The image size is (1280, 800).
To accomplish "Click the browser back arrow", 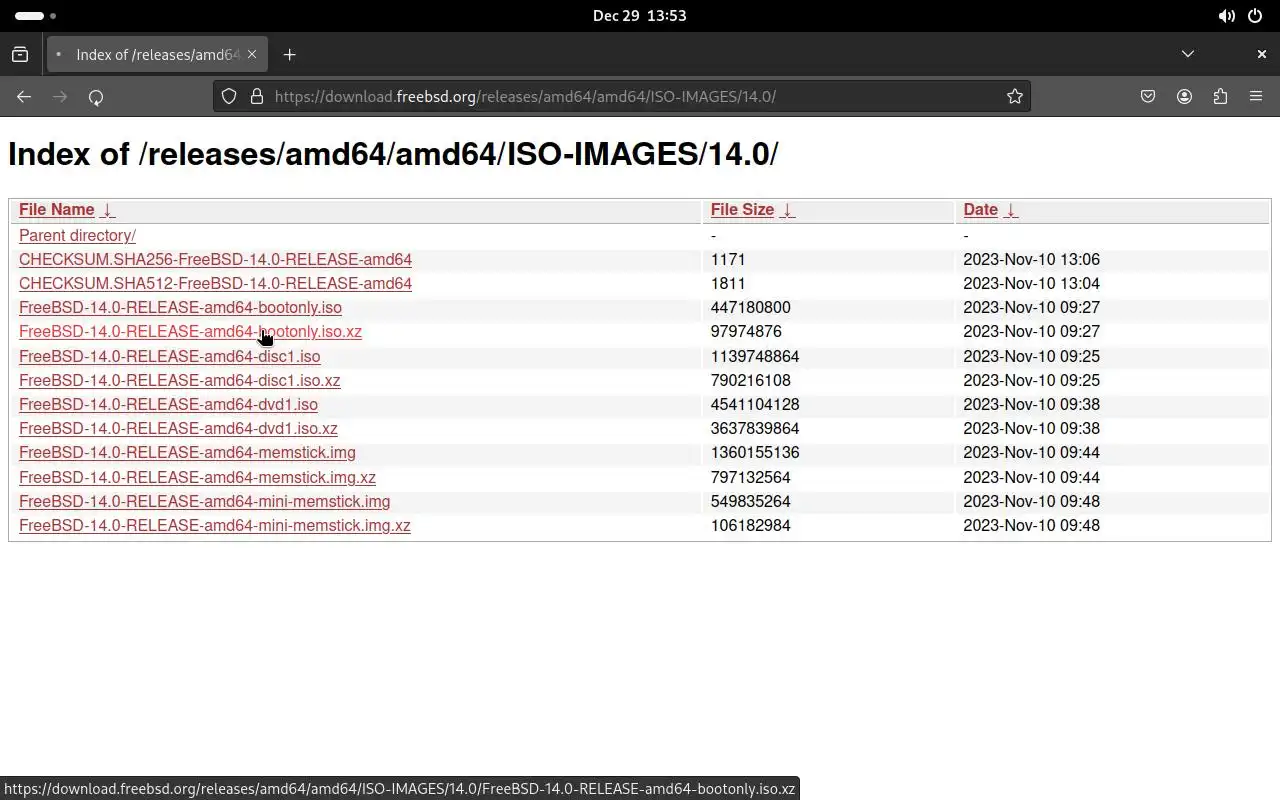I will 24,97.
